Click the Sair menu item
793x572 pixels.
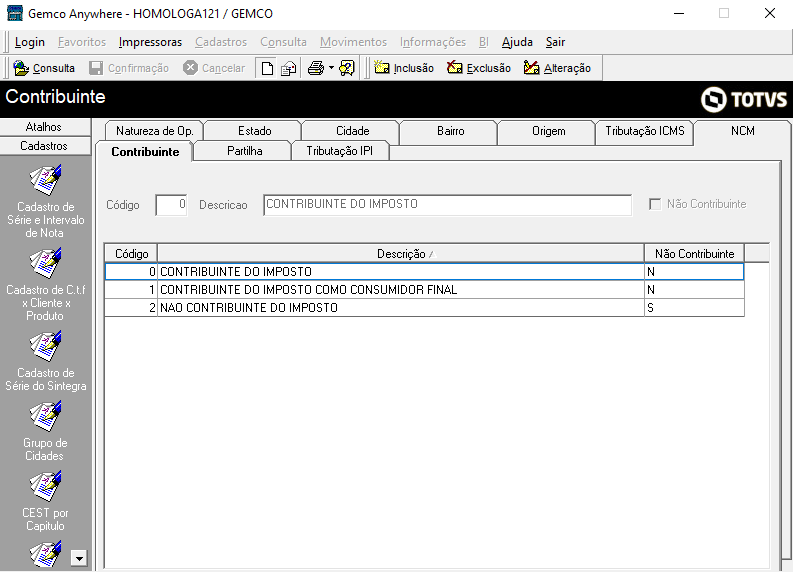(555, 42)
